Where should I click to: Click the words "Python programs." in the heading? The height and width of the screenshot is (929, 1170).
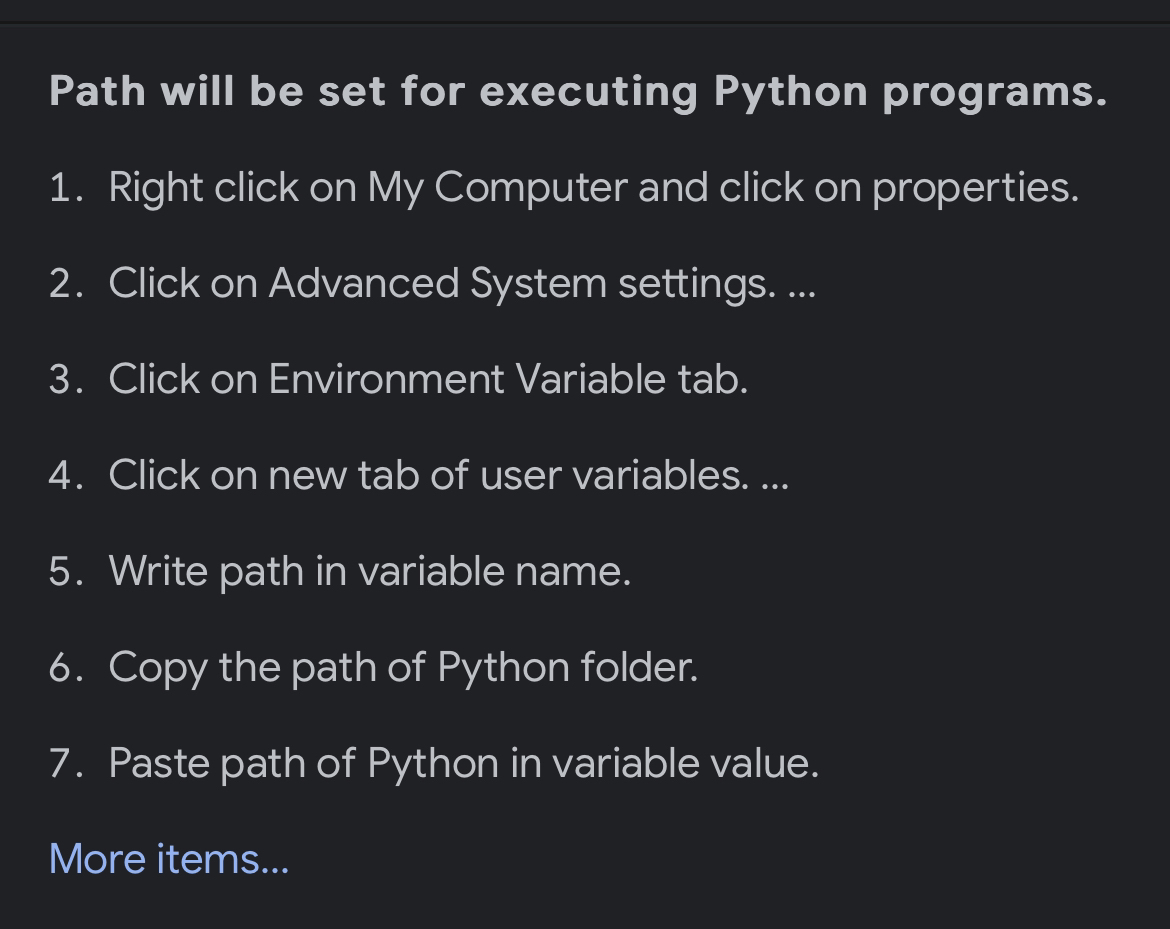click(x=910, y=92)
